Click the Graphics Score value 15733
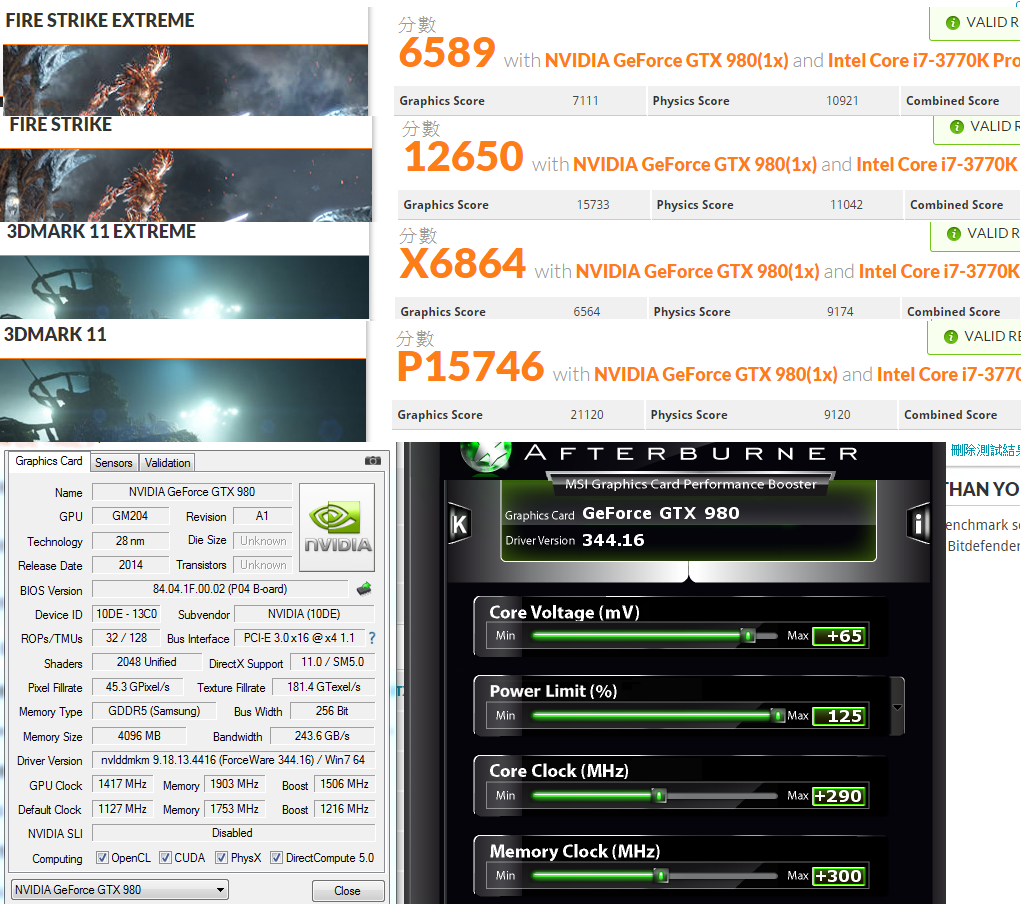 point(593,205)
